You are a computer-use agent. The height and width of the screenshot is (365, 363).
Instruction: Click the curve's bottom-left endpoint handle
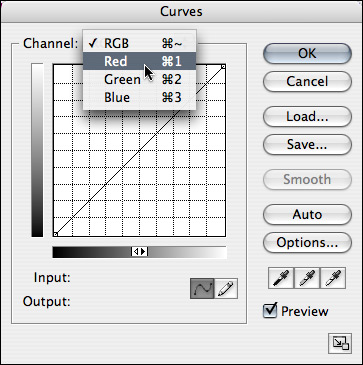point(56,234)
